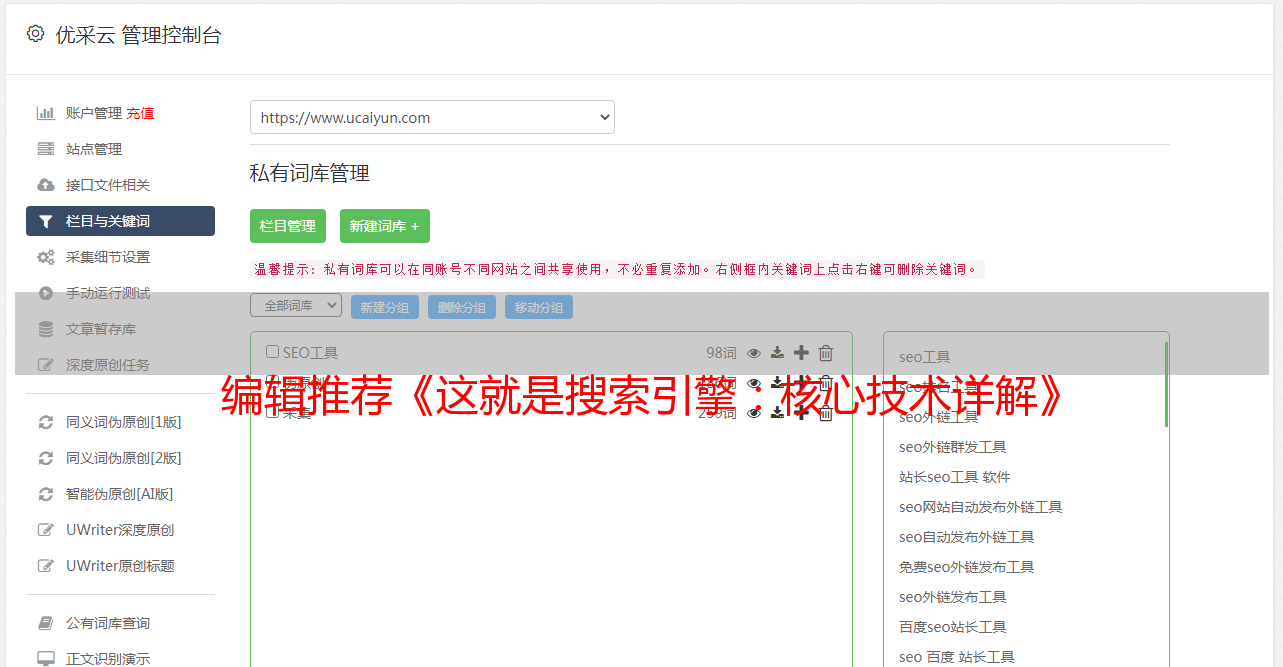
Task: Click the red 充值 link
Action: click(140, 113)
